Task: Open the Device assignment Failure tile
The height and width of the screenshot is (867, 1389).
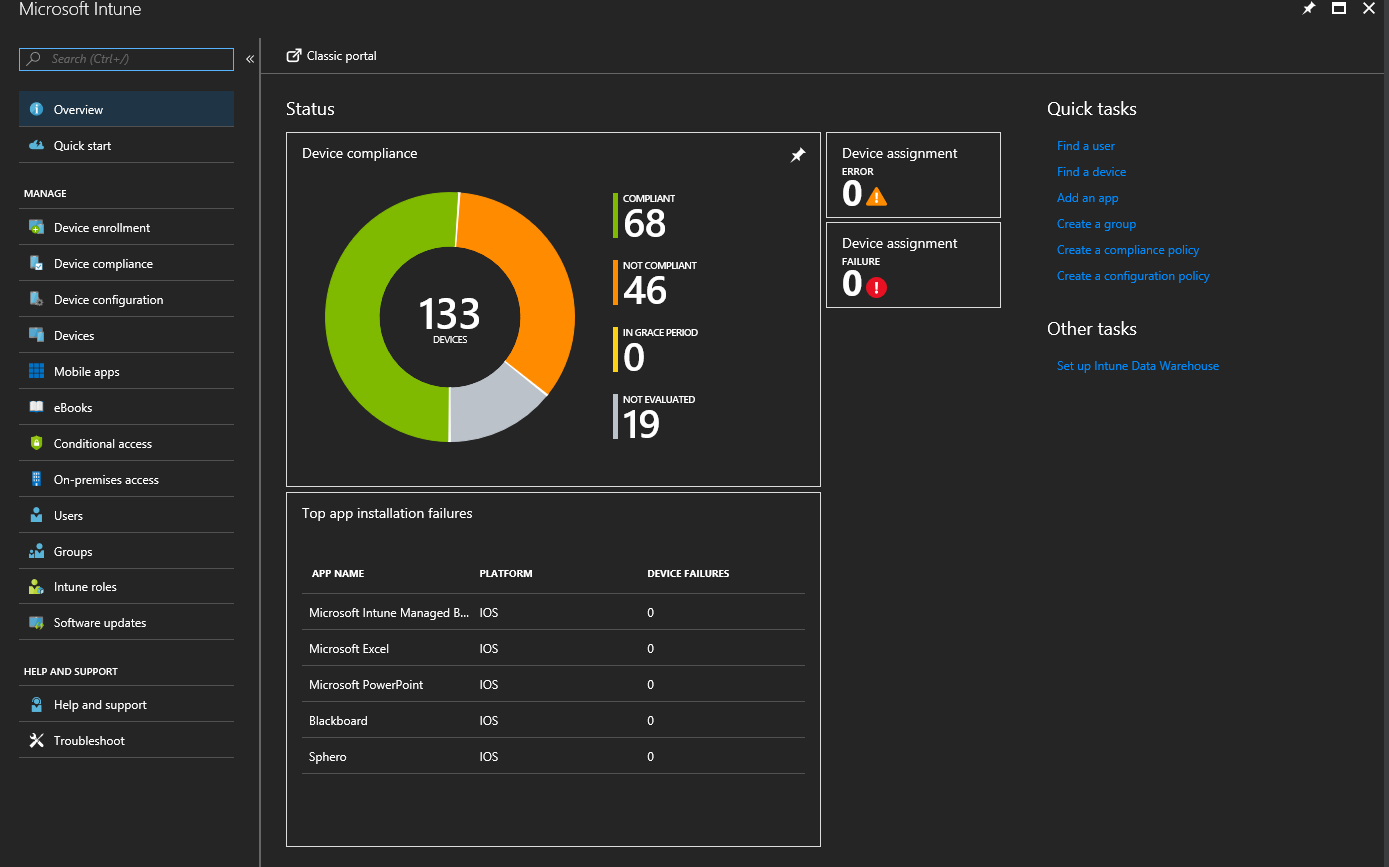Action: click(x=913, y=265)
